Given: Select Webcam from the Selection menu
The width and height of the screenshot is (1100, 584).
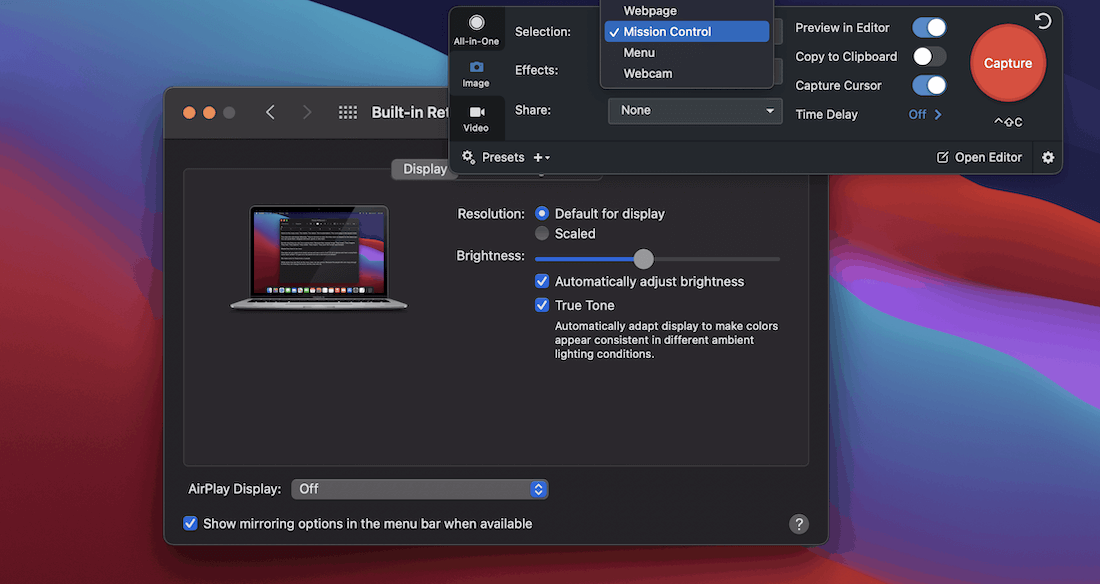Looking at the screenshot, I should click(x=648, y=73).
